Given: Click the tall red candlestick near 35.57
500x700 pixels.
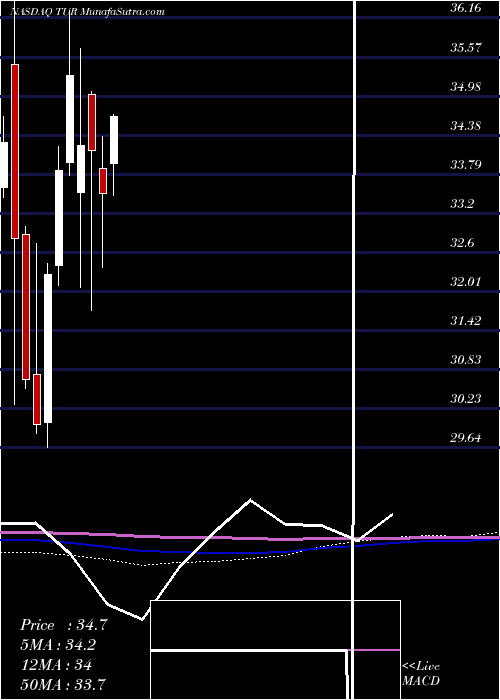Looking at the screenshot, I should 15,151.
